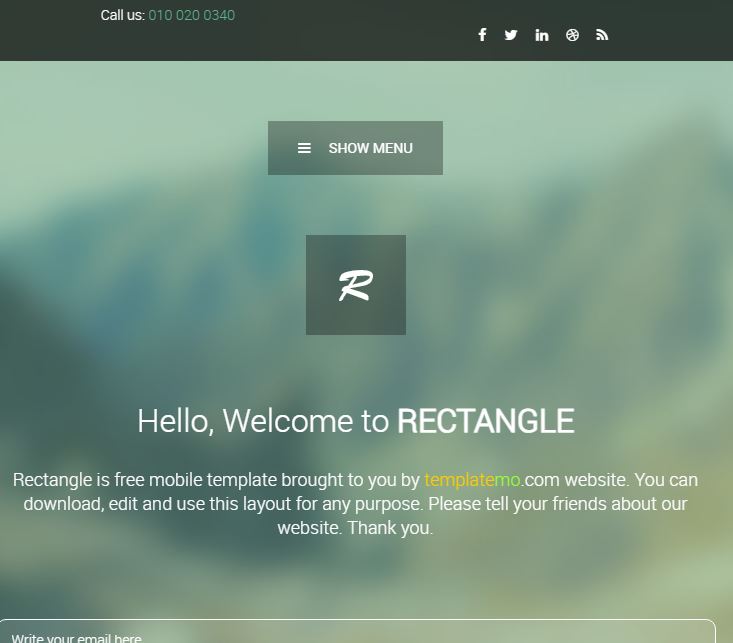This screenshot has width=733, height=643.
Task: Open the Facebook social icon
Action: pyautogui.click(x=482, y=35)
